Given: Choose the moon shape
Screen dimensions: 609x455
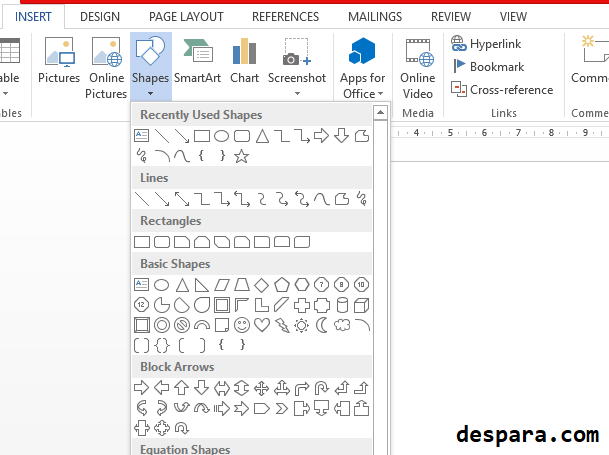Looking at the screenshot, I should [x=322, y=325].
